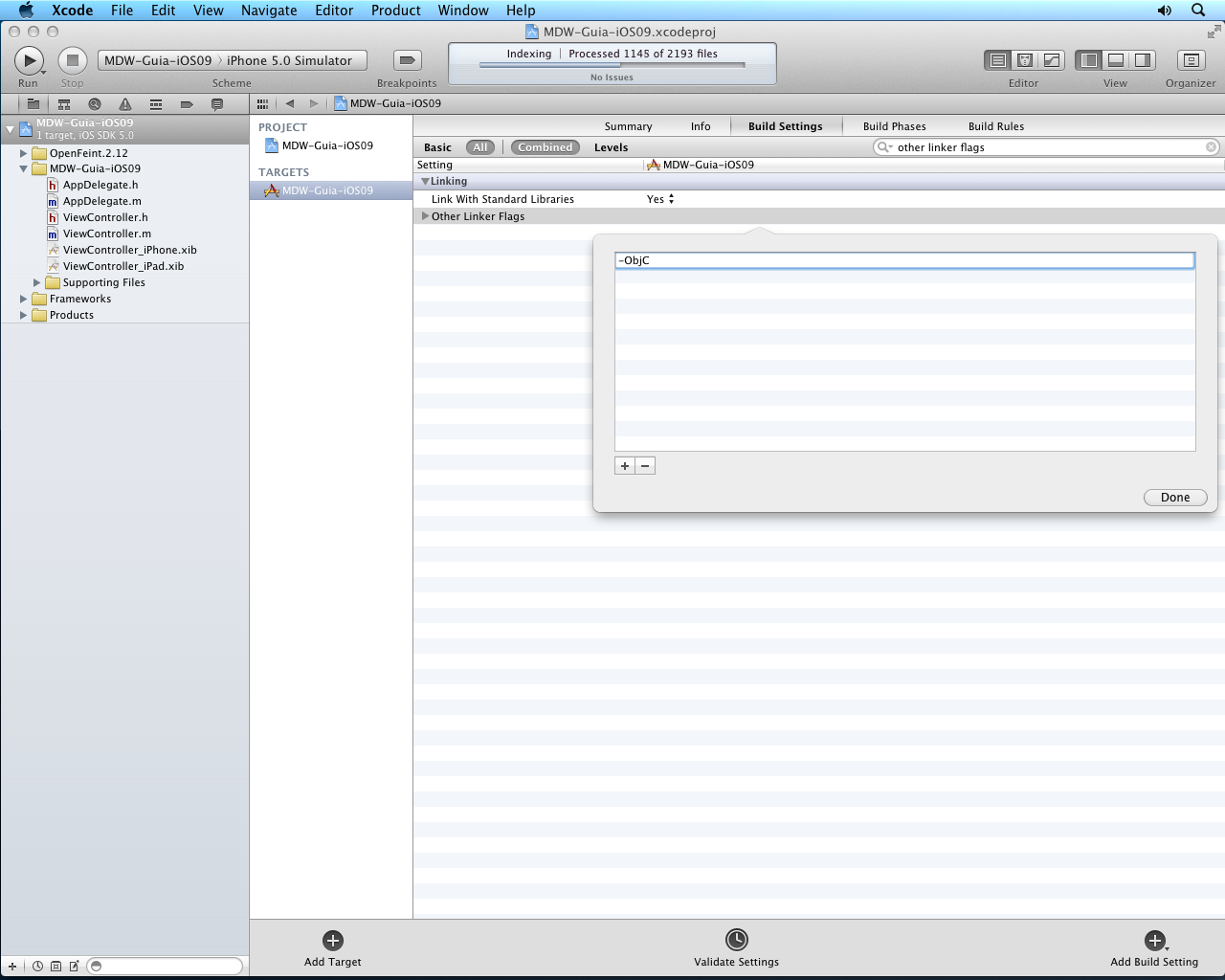
Task: Expand the Products folder
Action: [x=24, y=315]
